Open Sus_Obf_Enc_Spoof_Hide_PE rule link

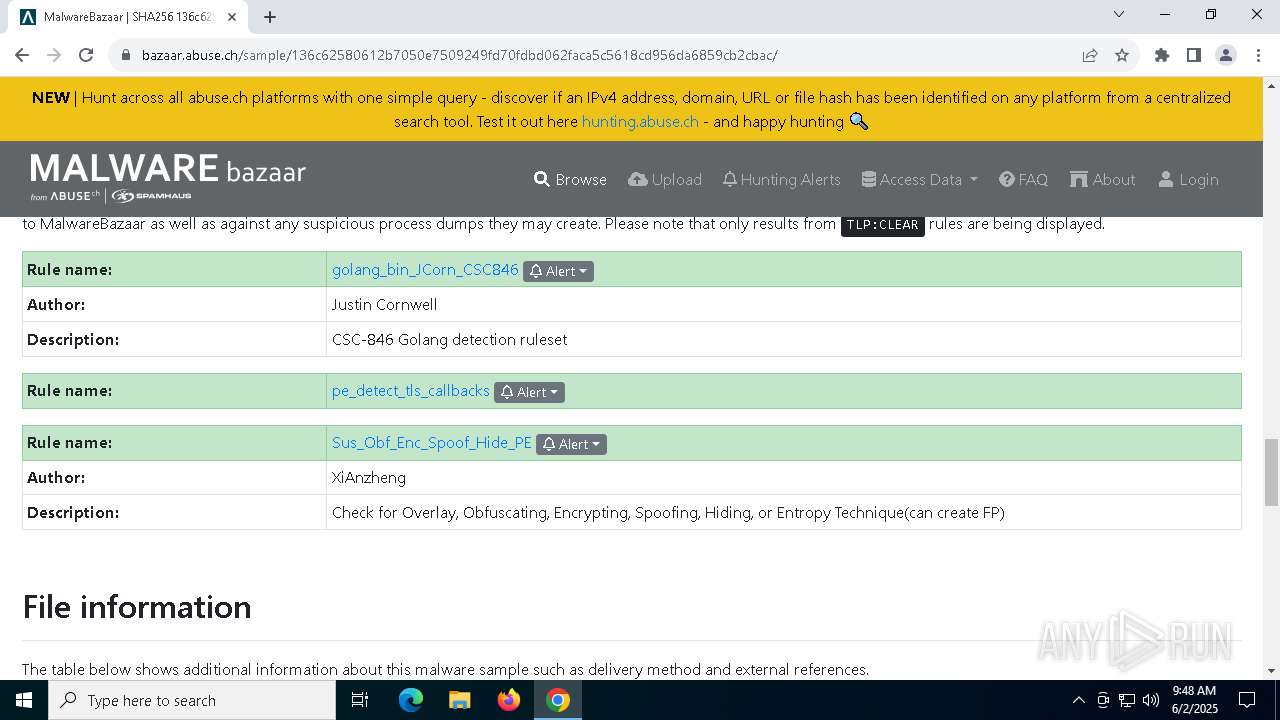click(432, 443)
